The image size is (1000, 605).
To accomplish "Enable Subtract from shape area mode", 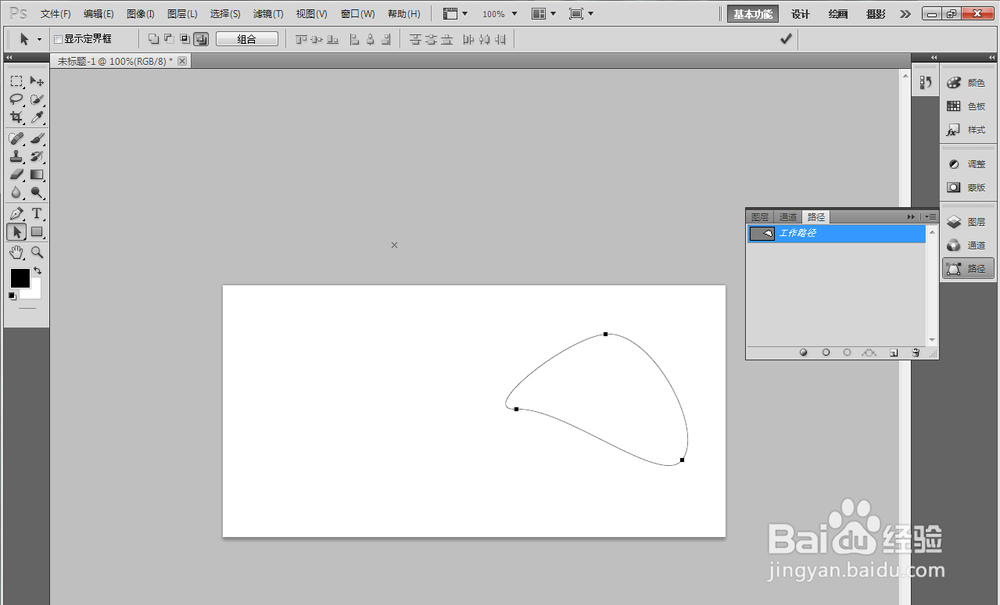I will point(169,39).
